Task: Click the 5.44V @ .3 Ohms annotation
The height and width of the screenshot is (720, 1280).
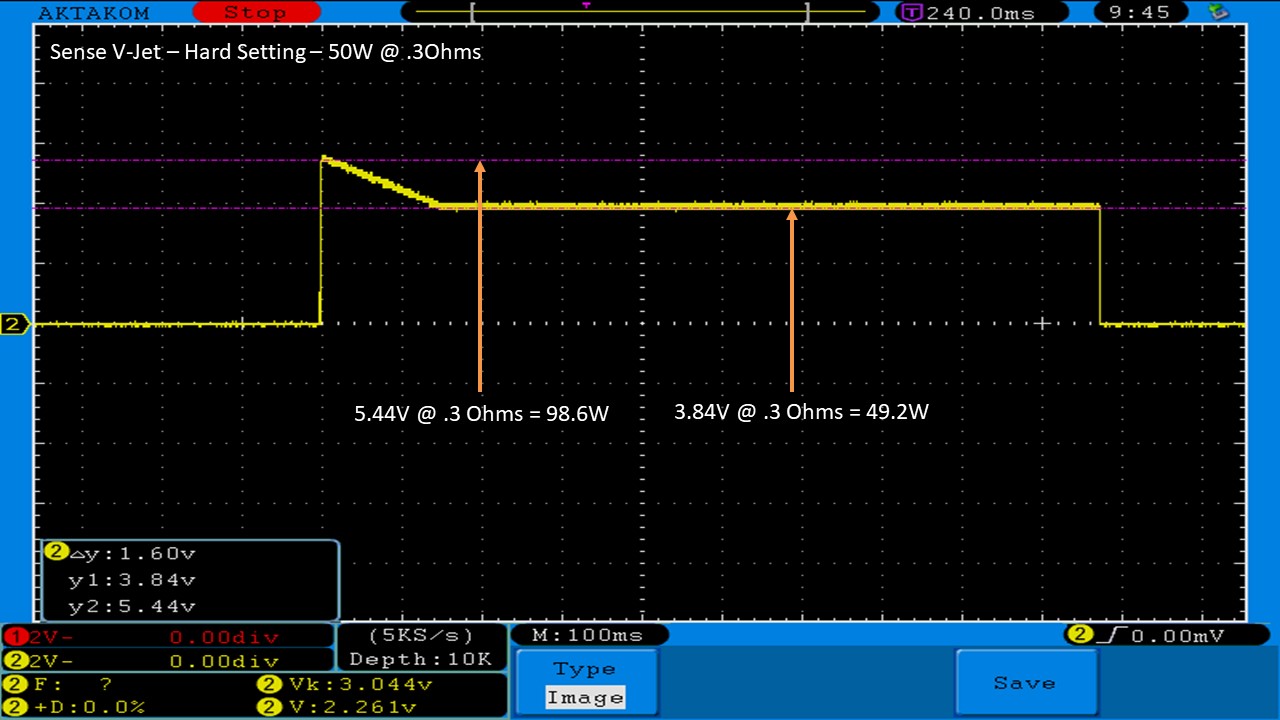Action: coord(481,413)
